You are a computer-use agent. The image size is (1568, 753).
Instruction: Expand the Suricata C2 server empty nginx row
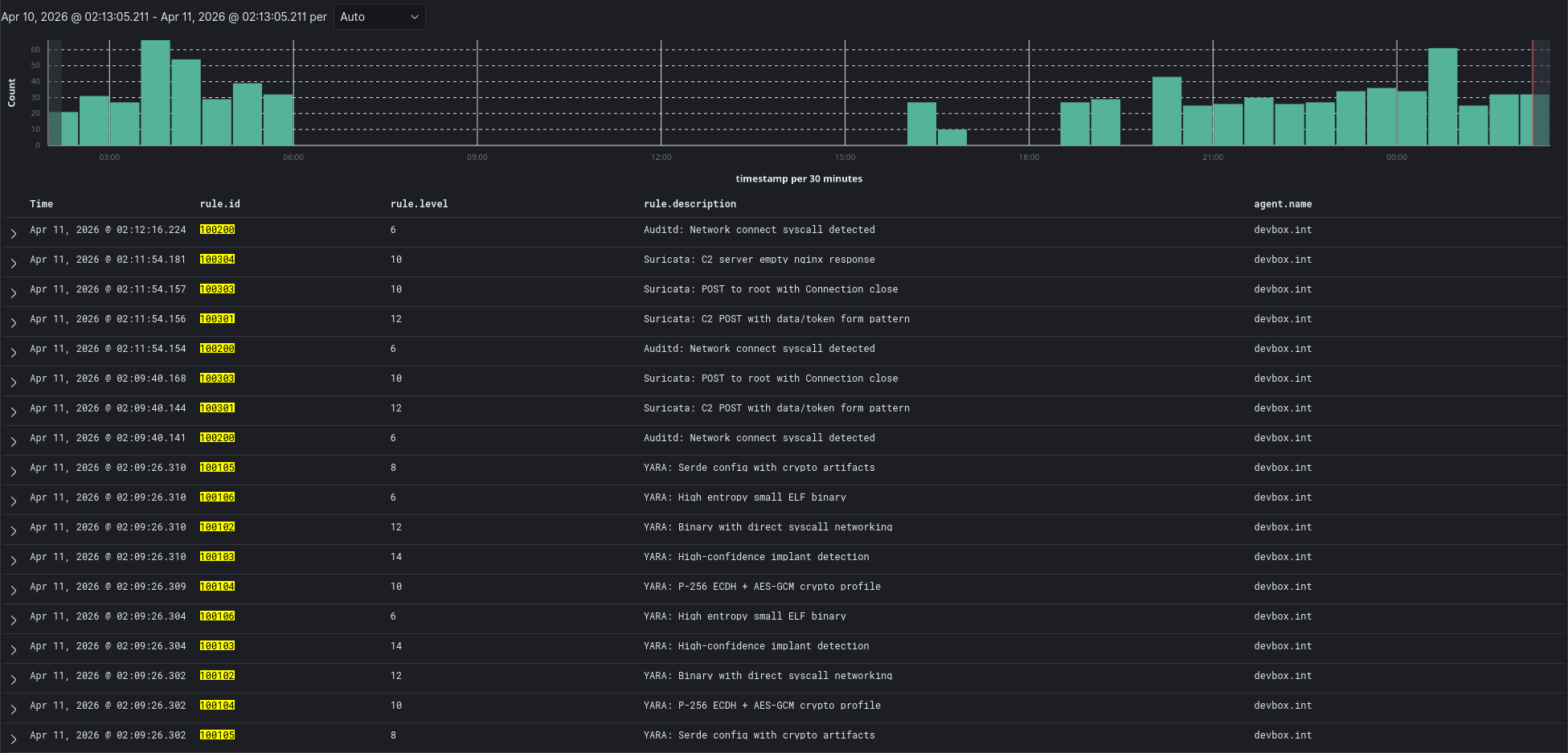click(x=13, y=263)
